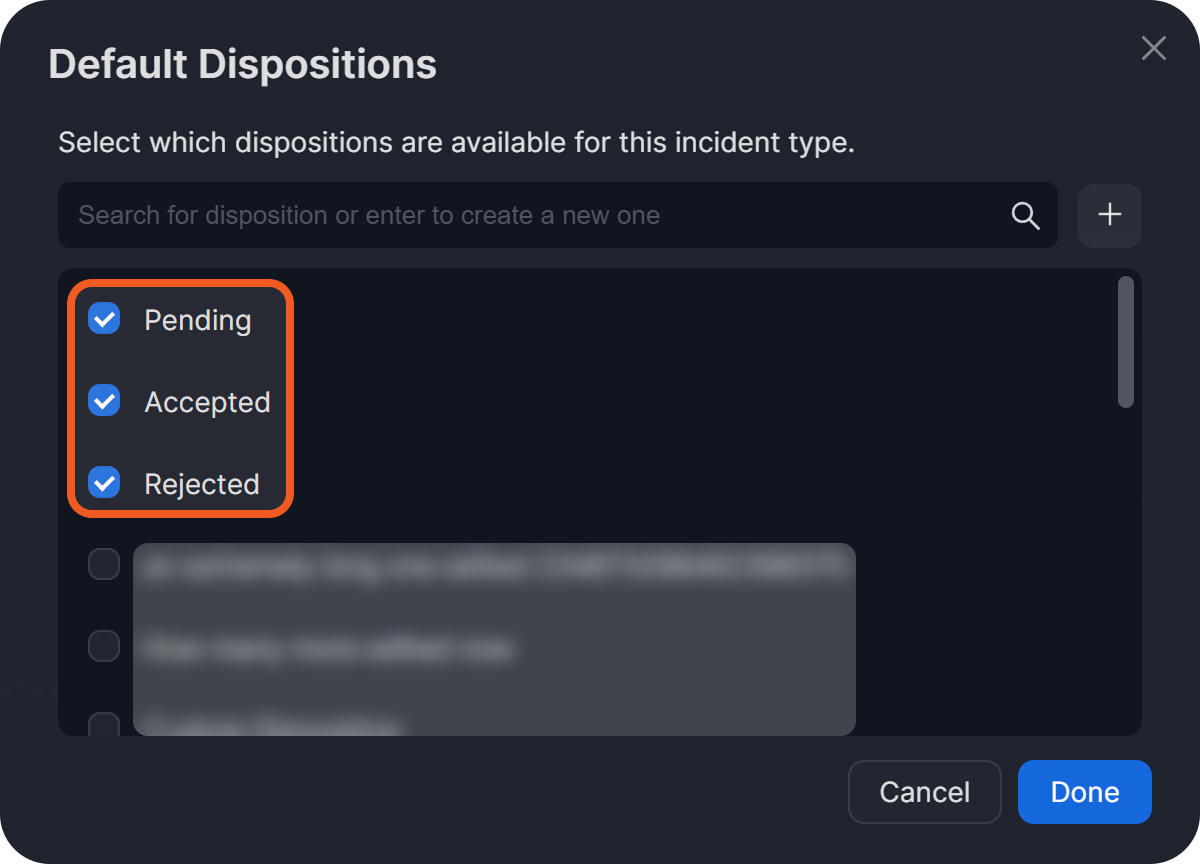
Task: Confirm with the Done button
Action: 1084,792
